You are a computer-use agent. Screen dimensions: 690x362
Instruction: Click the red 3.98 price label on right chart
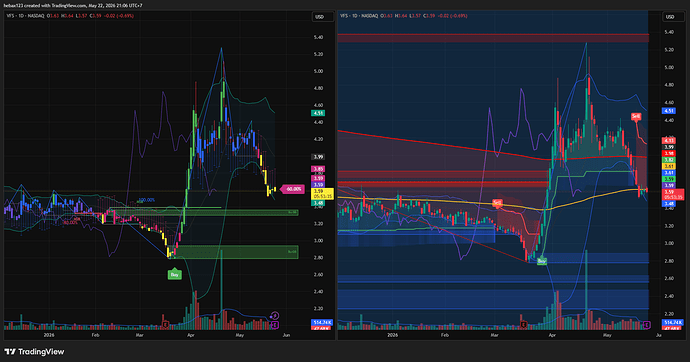(669, 154)
